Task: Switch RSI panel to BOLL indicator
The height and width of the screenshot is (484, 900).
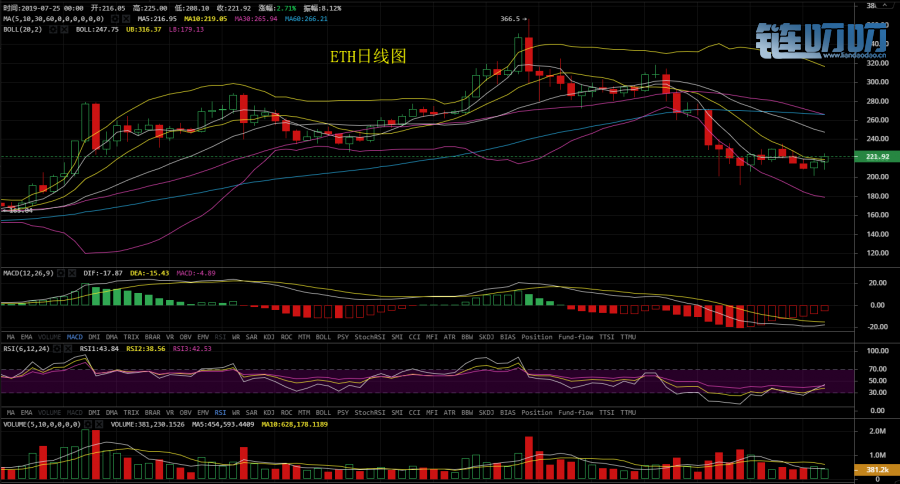Action: [323, 413]
